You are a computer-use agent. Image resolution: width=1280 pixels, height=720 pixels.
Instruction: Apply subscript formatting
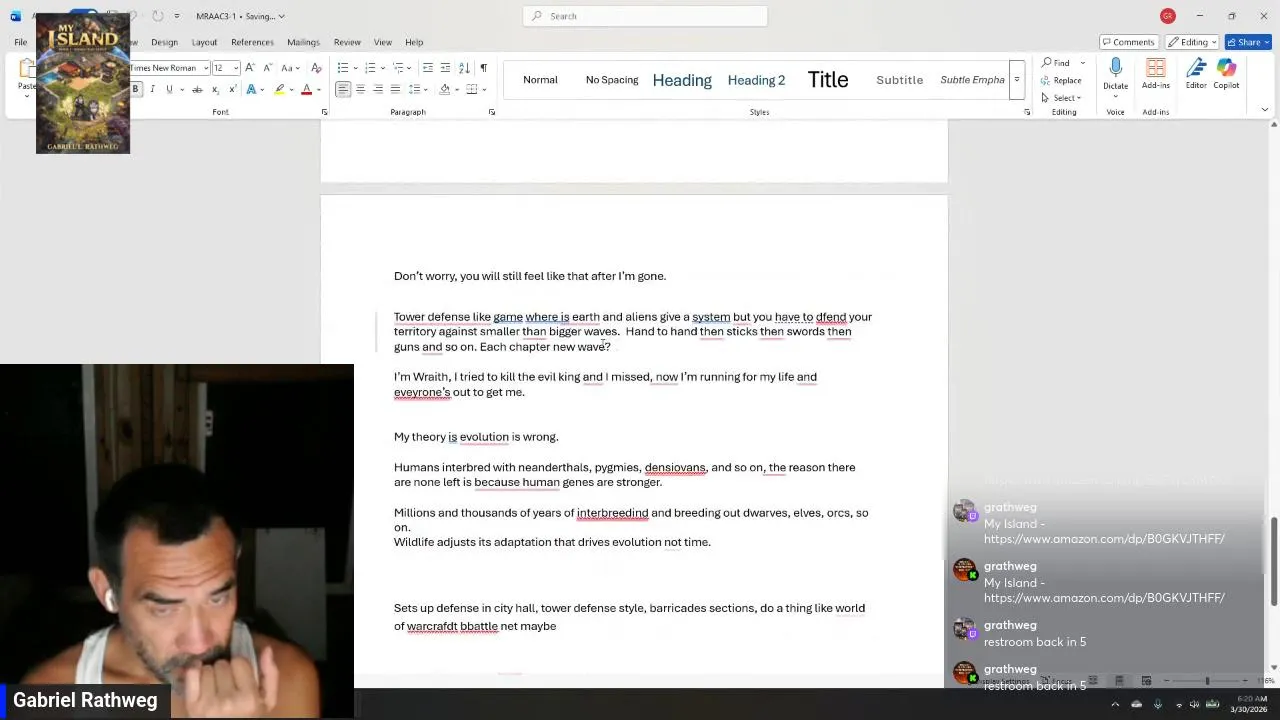pos(215,89)
